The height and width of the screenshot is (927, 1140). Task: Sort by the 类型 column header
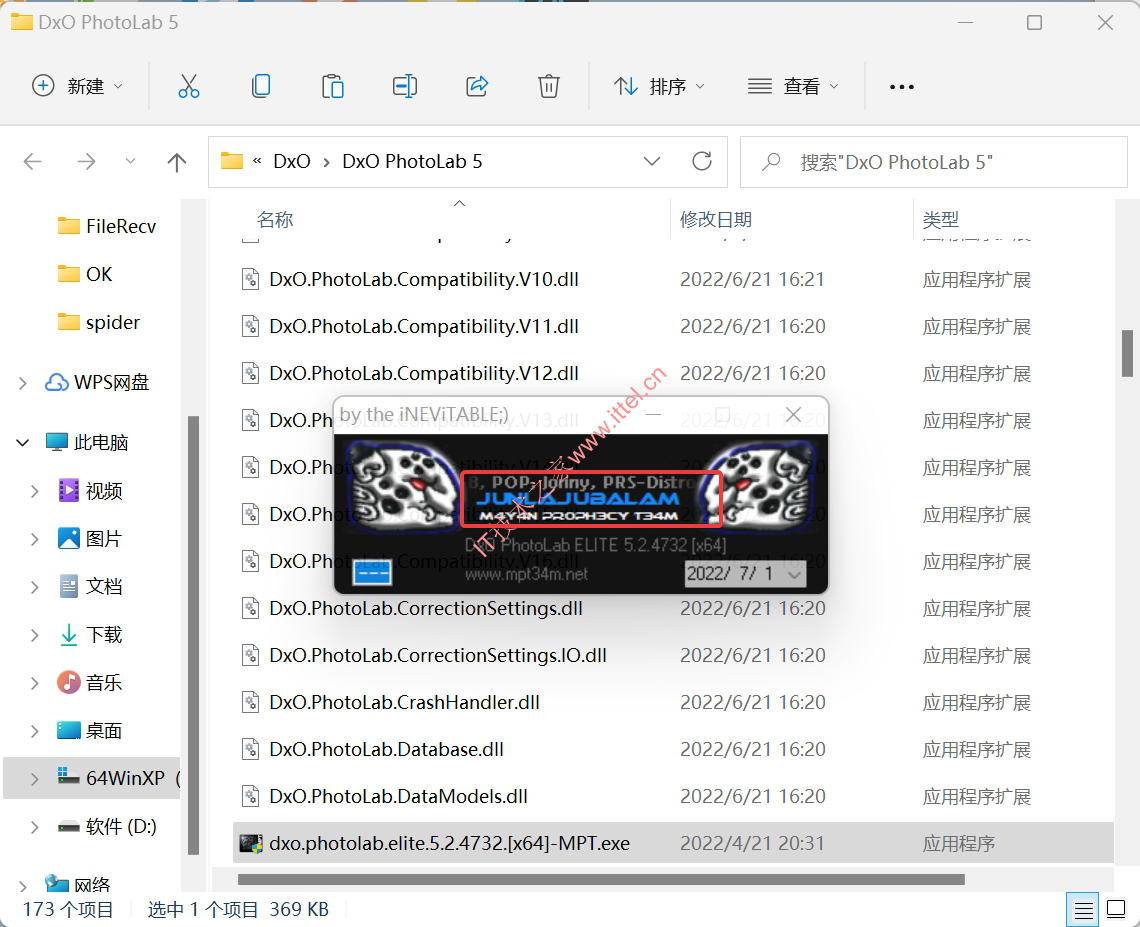tap(941, 220)
